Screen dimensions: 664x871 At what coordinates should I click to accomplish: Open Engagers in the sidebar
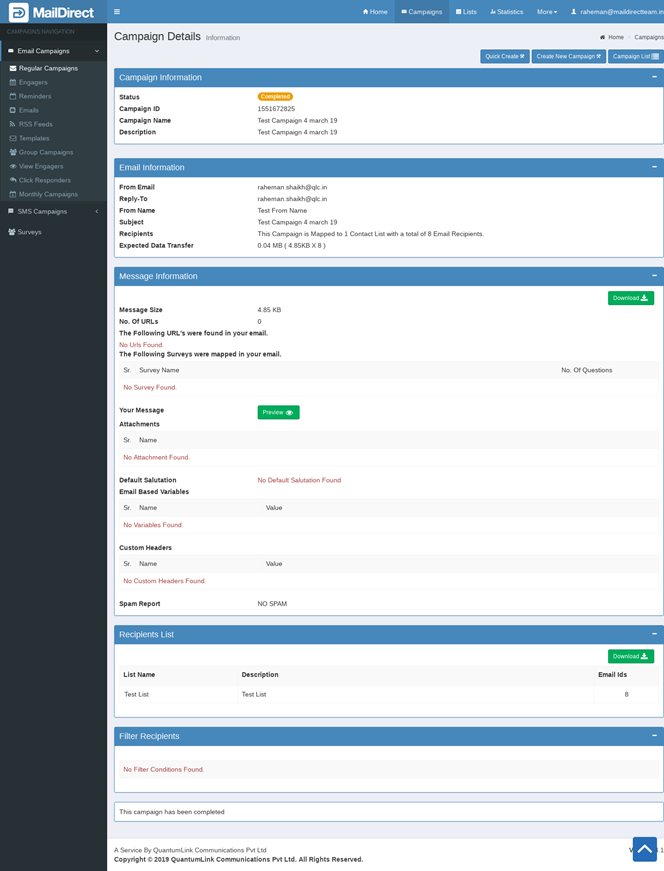click(x=33, y=82)
